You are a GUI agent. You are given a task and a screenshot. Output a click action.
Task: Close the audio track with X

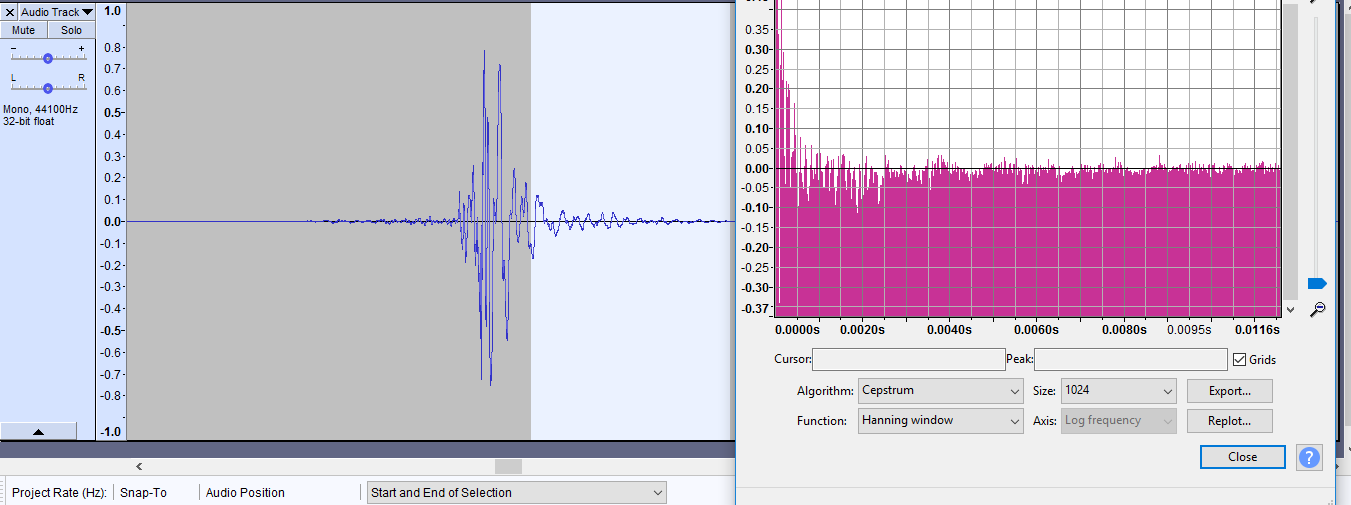coord(10,12)
